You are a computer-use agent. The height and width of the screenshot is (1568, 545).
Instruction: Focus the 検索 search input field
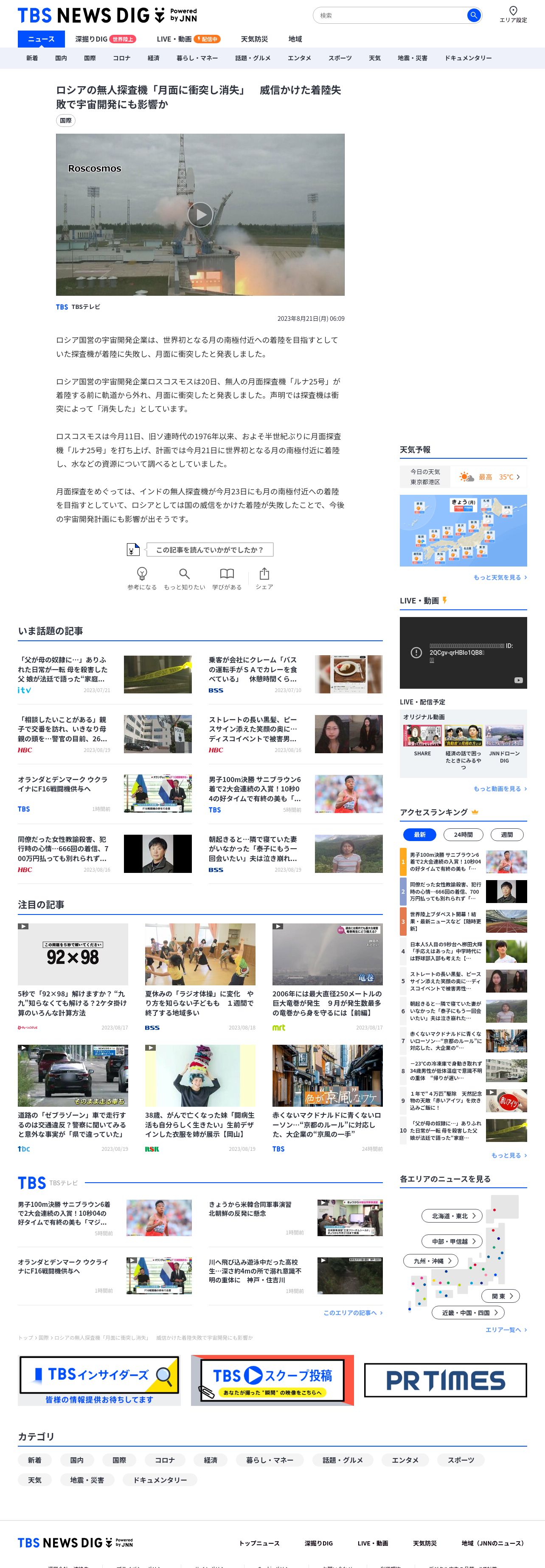(x=390, y=15)
